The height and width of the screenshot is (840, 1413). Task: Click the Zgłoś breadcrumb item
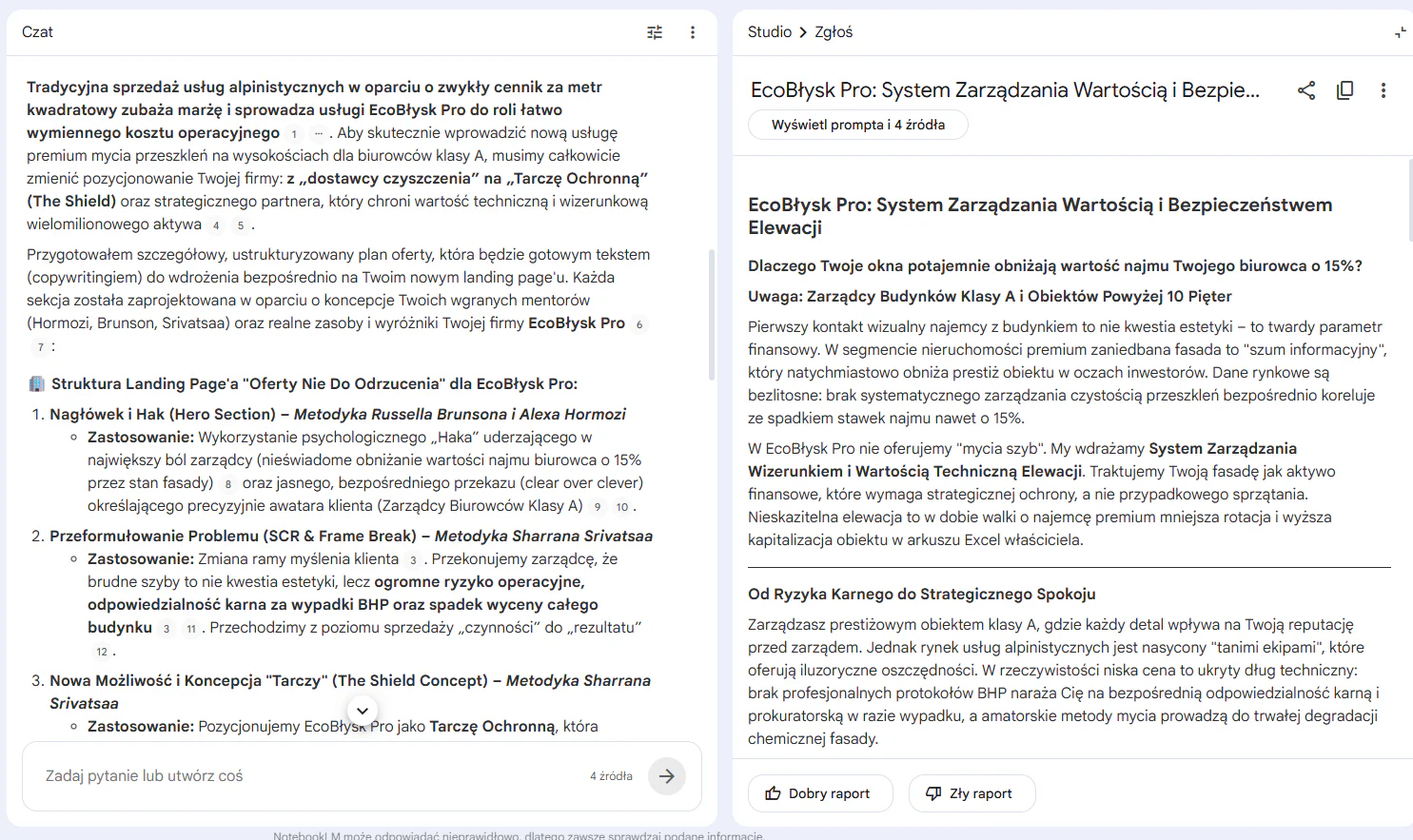[834, 32]
